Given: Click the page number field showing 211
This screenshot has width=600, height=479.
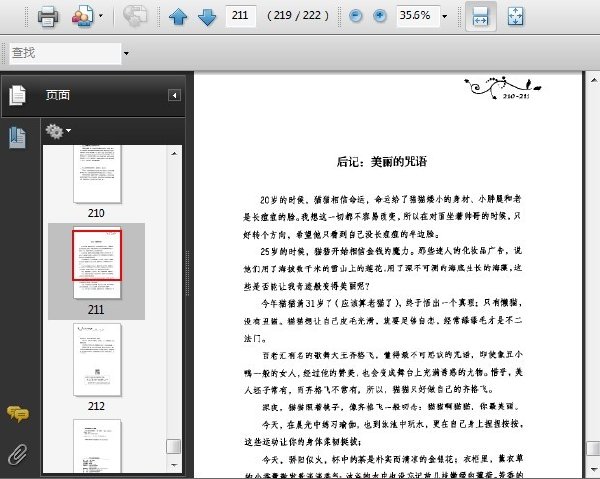Looking at the screenshot, I should (240, 16).
